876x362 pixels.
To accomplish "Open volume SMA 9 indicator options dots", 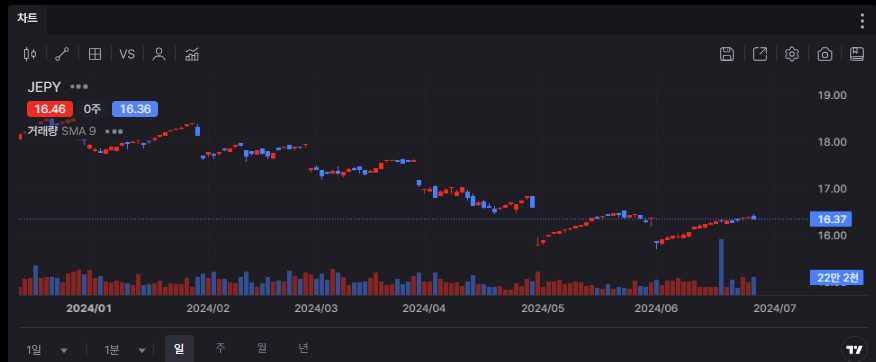I will 114,131.
